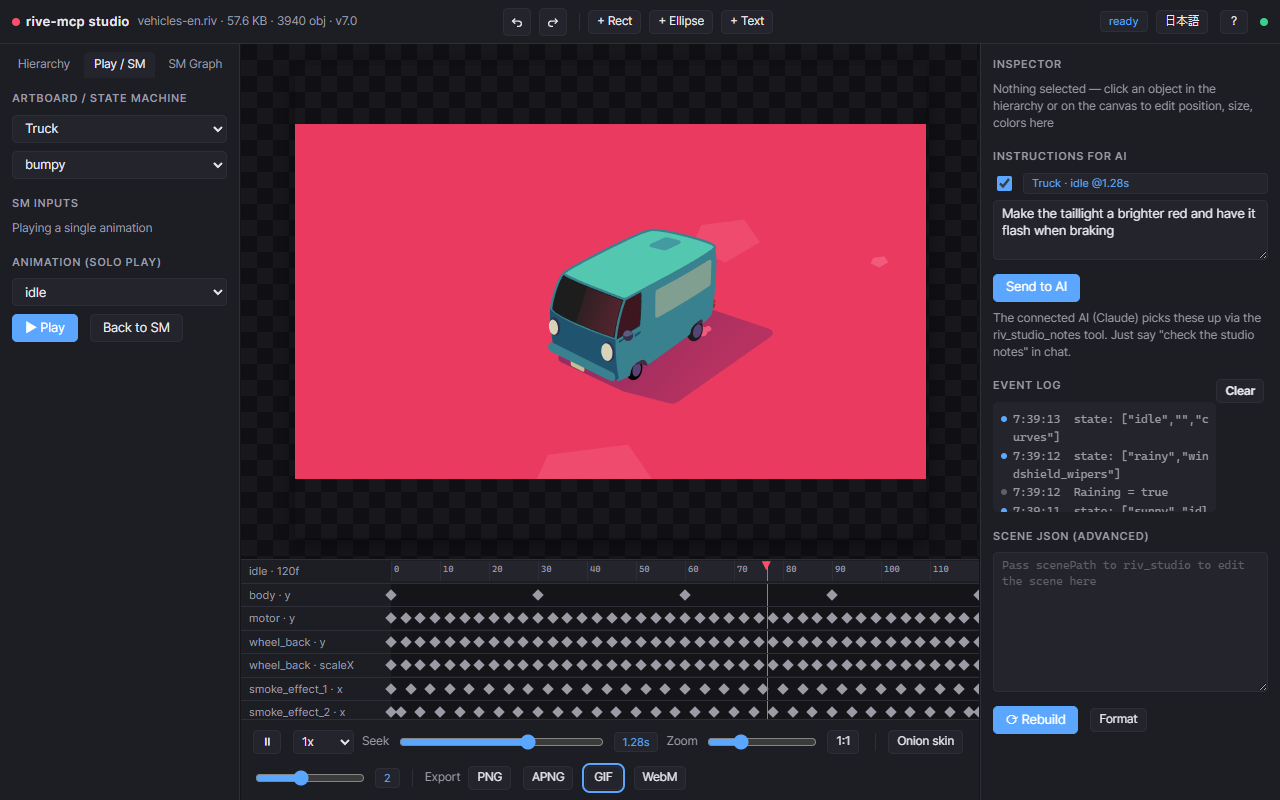The image size is (1280, 800).
Task: Click the undo arrow button
Action: [x=517, y=21]
